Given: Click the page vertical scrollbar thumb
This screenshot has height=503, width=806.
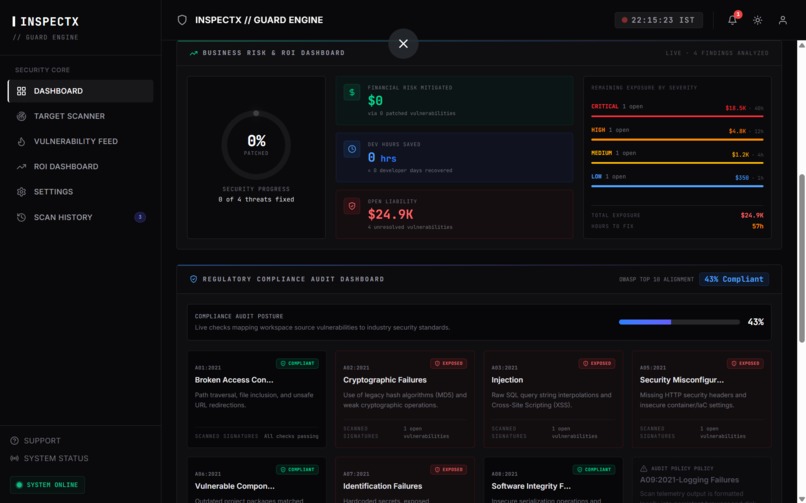Looking at the screenshot, I should [801, 258].
